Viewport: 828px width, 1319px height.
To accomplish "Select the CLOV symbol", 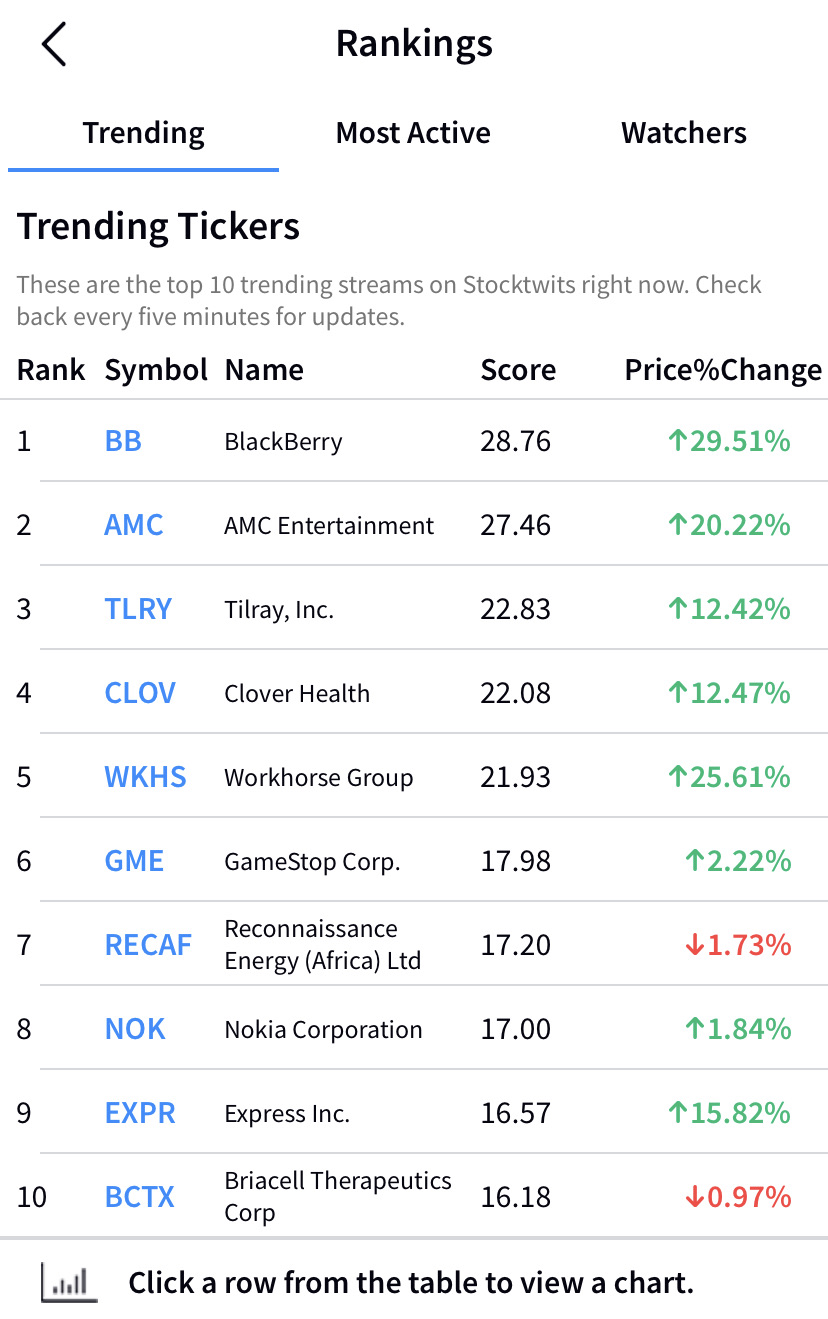I will [x=140, y=693].
